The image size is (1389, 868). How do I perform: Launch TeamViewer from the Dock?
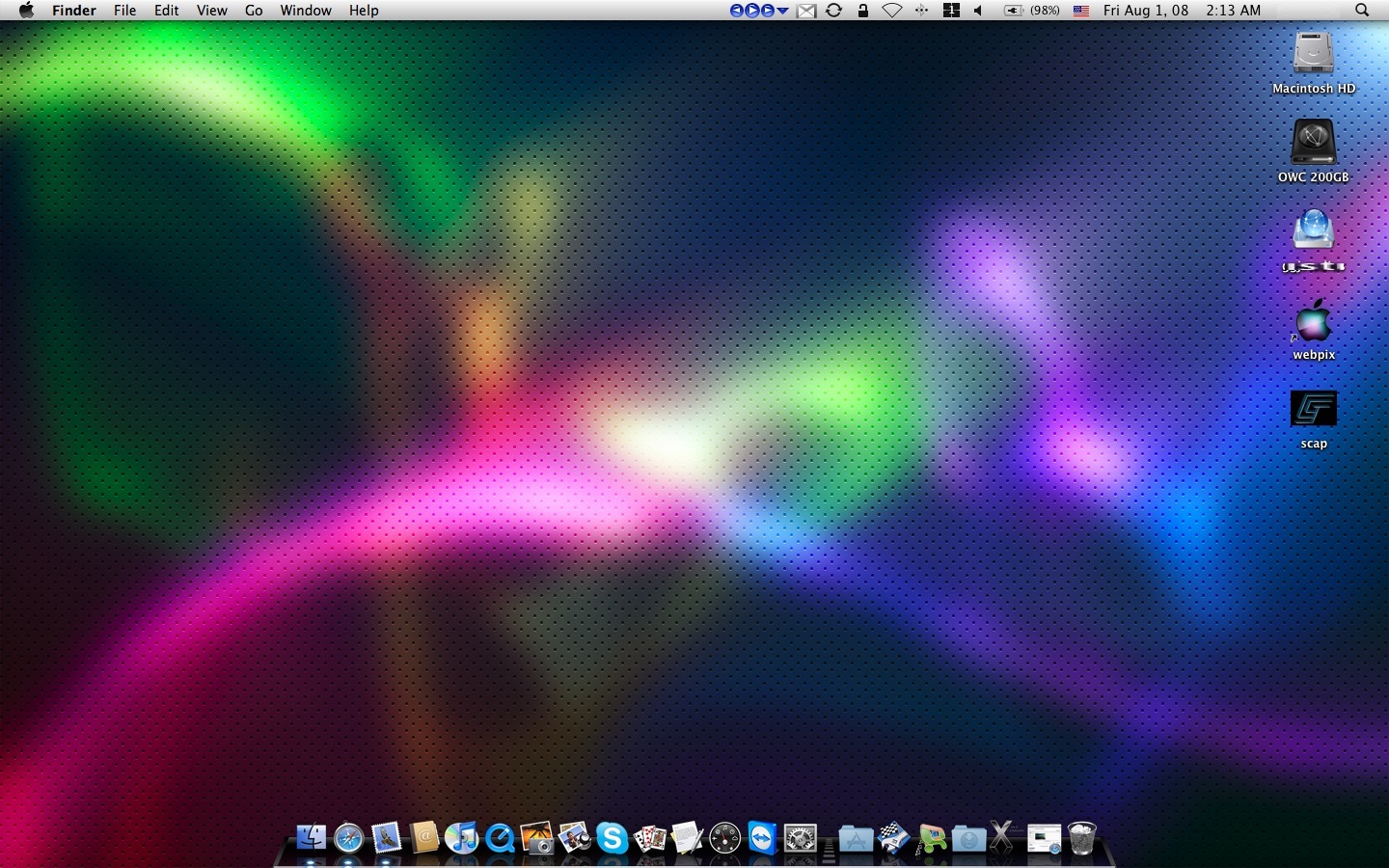coord(763,838)
